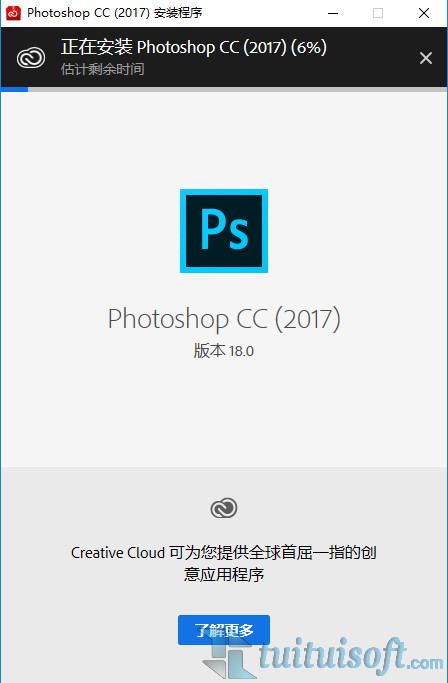Minimize the installer window
Screen dimensions: 448x683
click(x=333, y=13)
